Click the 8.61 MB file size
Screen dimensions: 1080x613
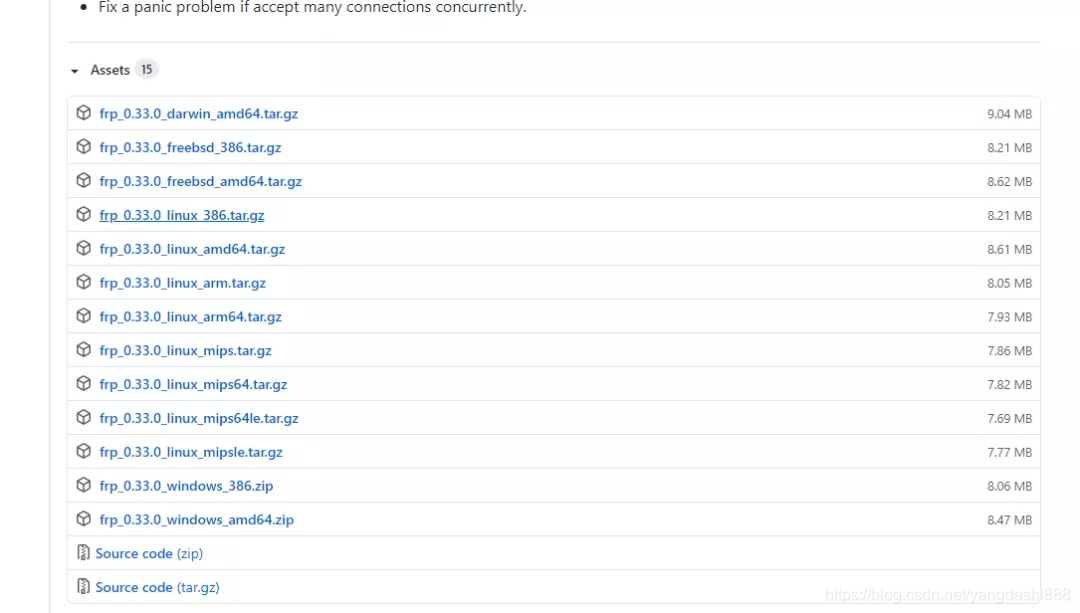[x=1009, y=249]
